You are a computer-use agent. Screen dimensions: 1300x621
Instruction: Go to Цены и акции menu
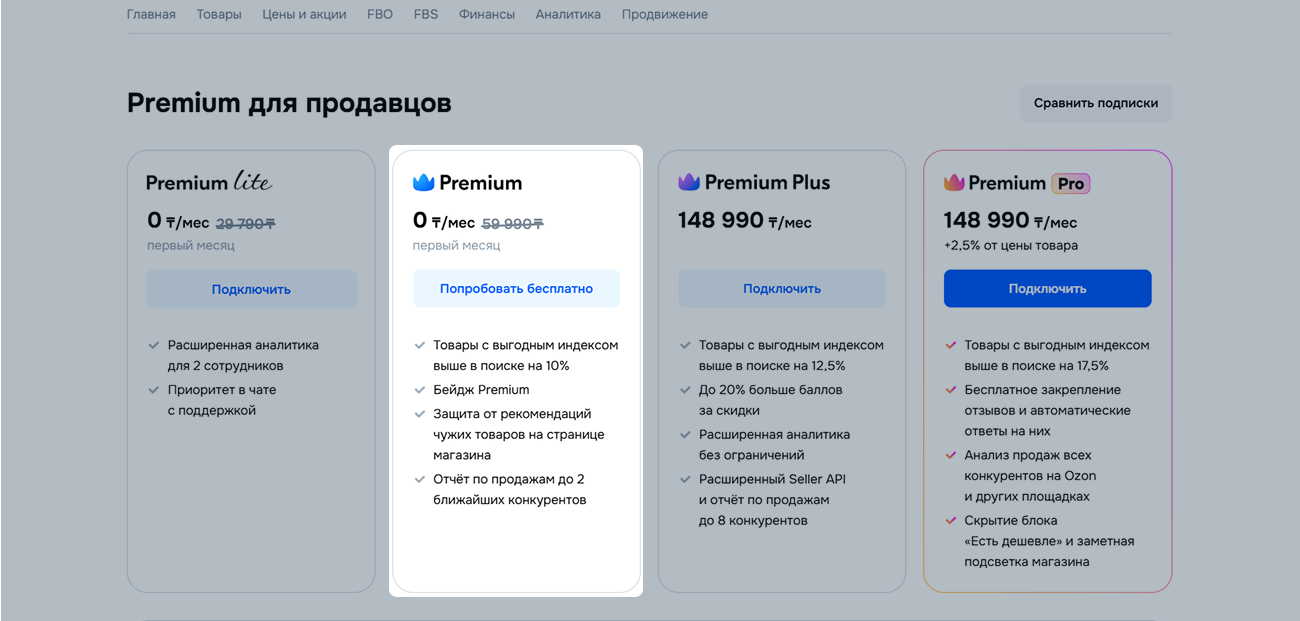[304, 15]
